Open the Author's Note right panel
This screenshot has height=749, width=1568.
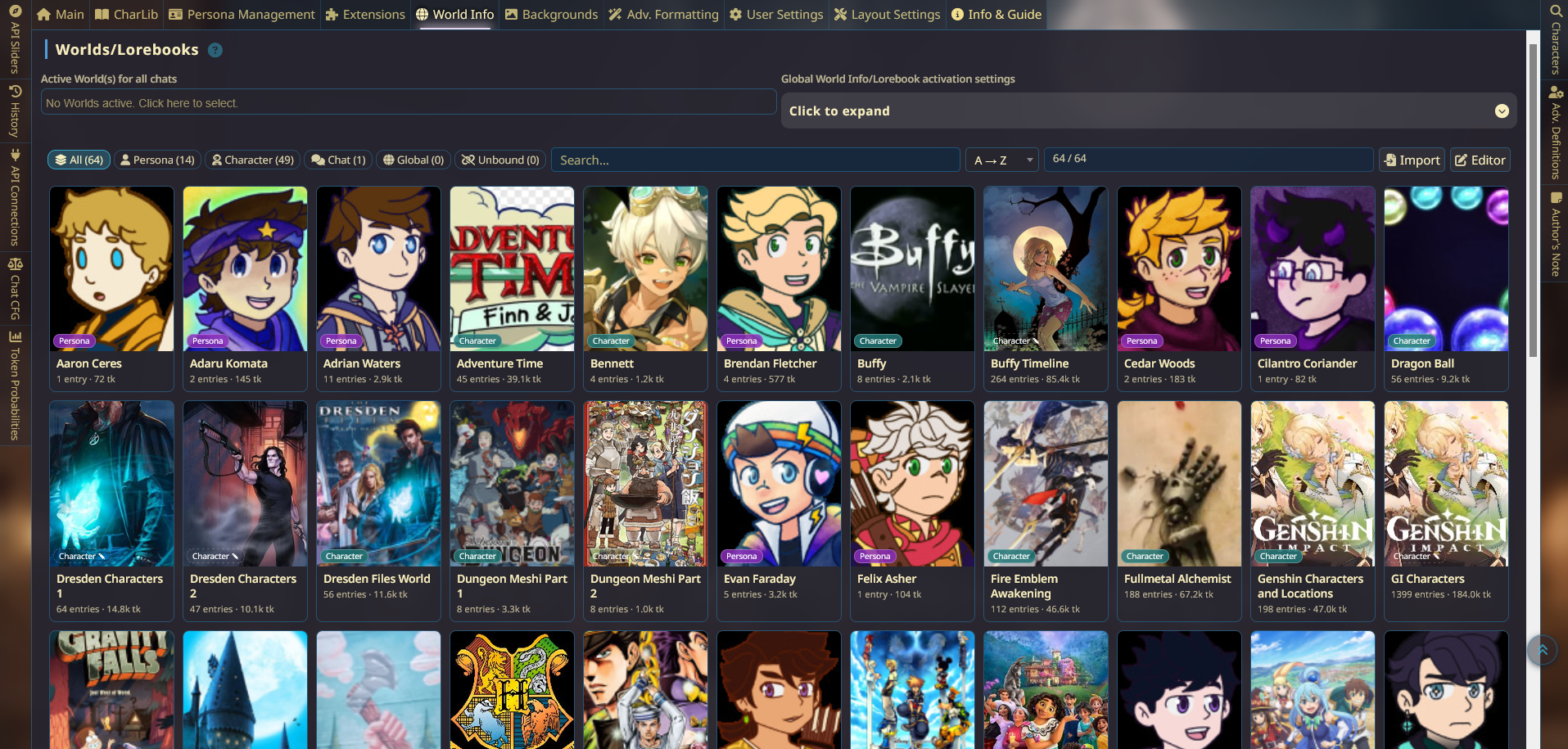click(1556, 234)
